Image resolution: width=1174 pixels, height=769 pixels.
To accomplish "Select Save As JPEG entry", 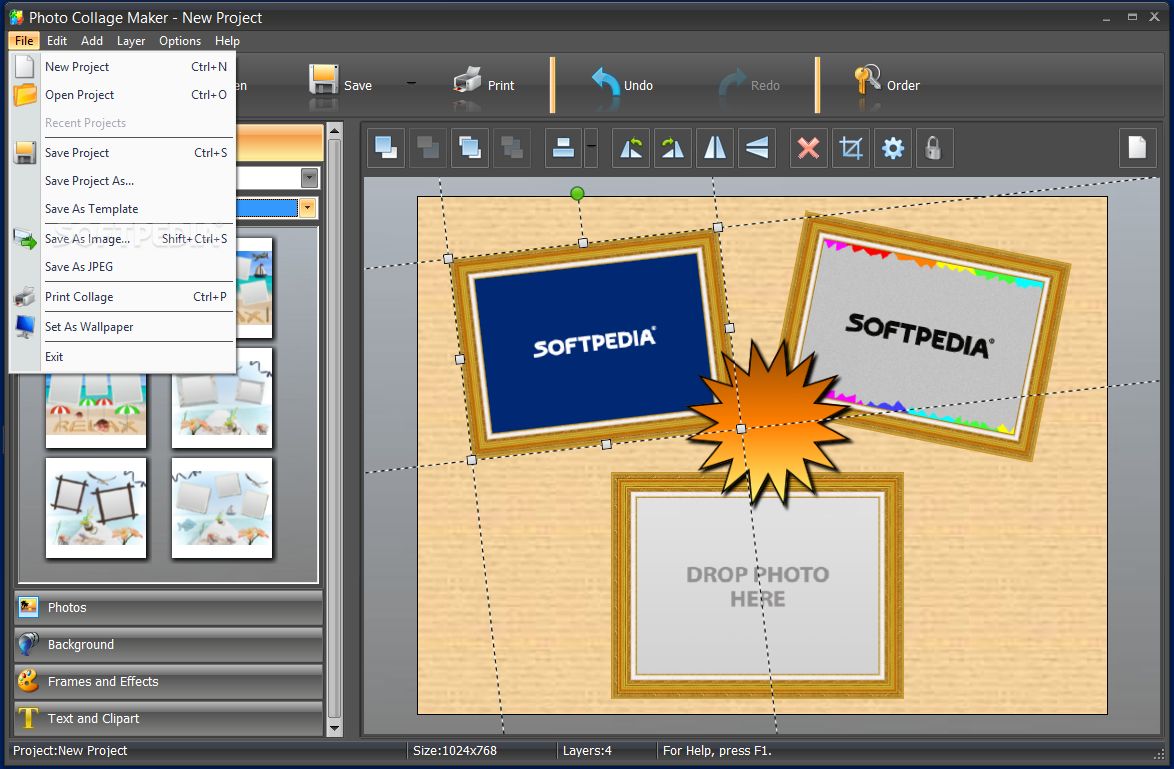I will pyautogui.click(x=122, y=267).
